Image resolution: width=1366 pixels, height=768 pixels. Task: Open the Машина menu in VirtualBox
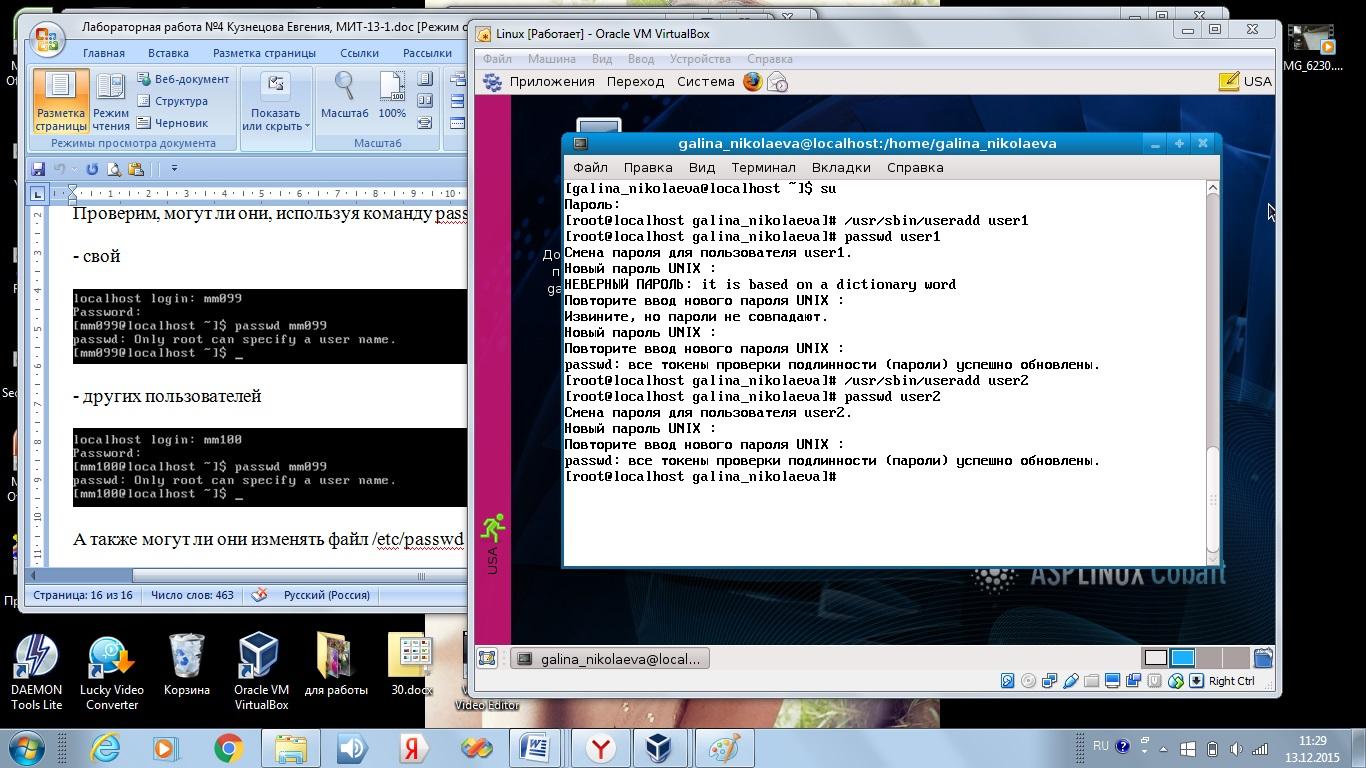pos(552,59)
